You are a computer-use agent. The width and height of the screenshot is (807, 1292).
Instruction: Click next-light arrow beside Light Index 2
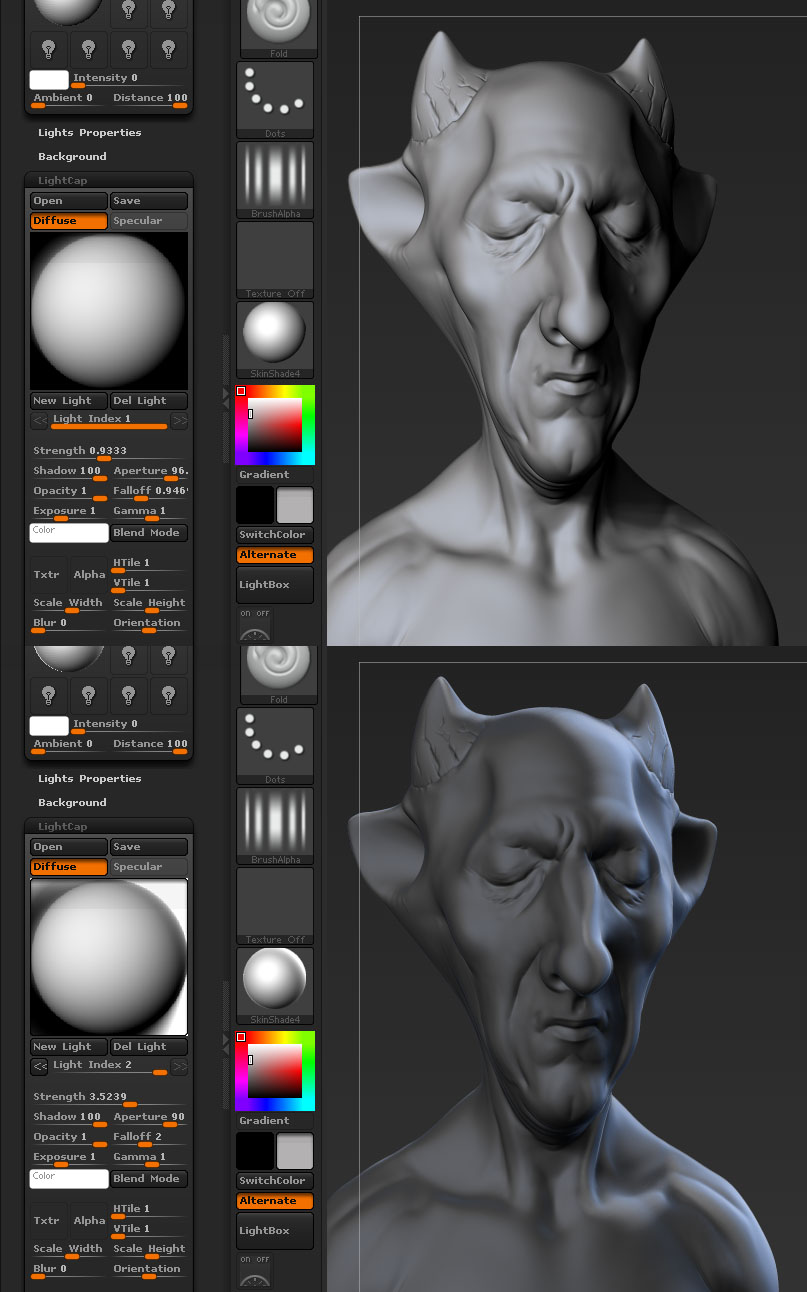click(x=179, y=1067)
